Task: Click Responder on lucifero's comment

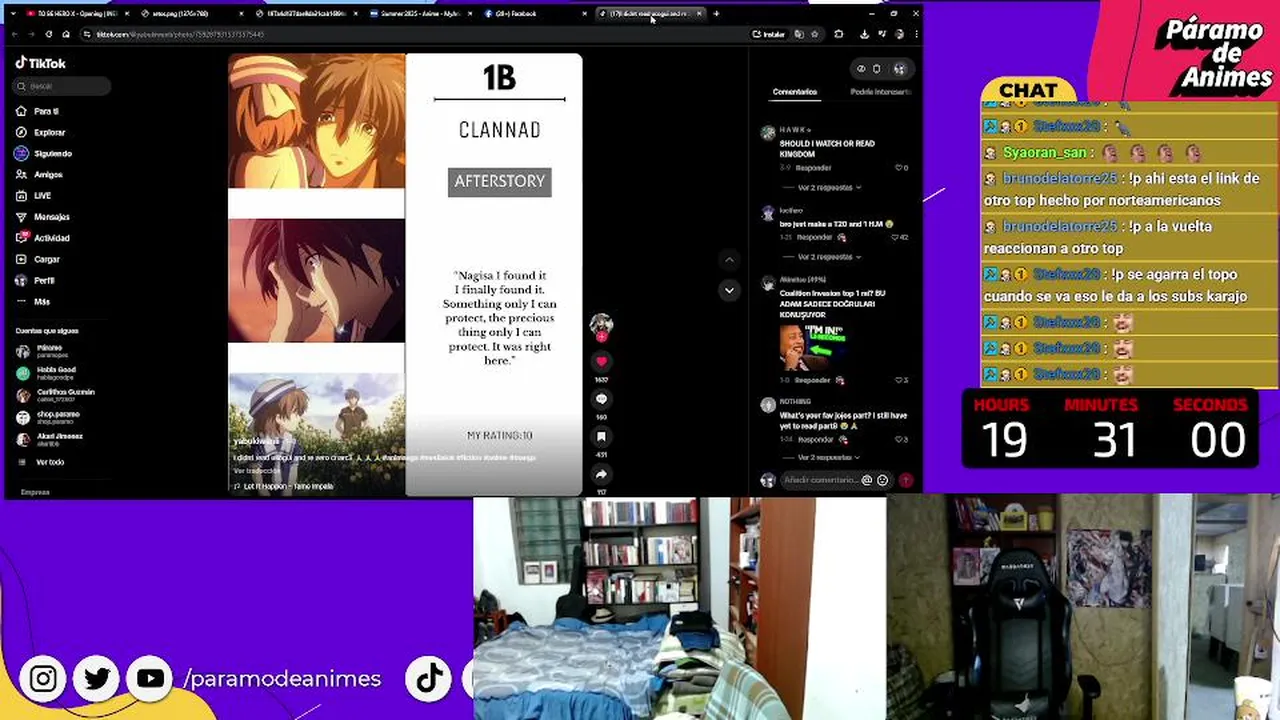Action: tap(815, 237)
